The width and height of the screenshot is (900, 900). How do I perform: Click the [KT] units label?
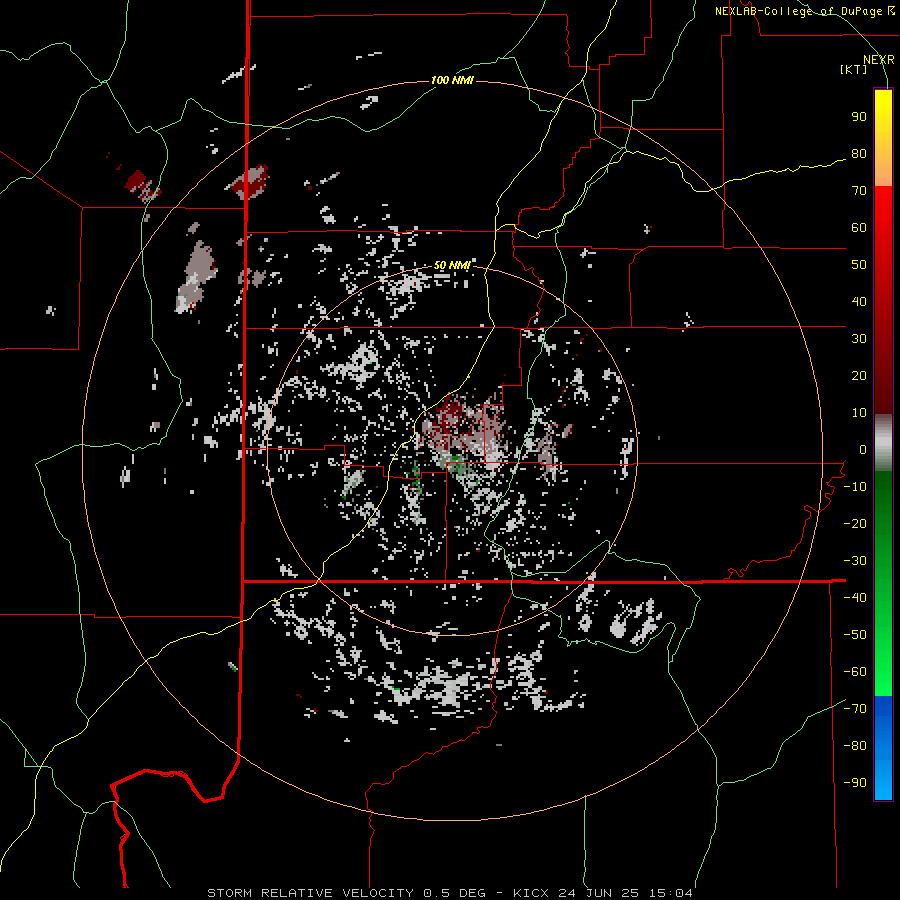(853, 69)
